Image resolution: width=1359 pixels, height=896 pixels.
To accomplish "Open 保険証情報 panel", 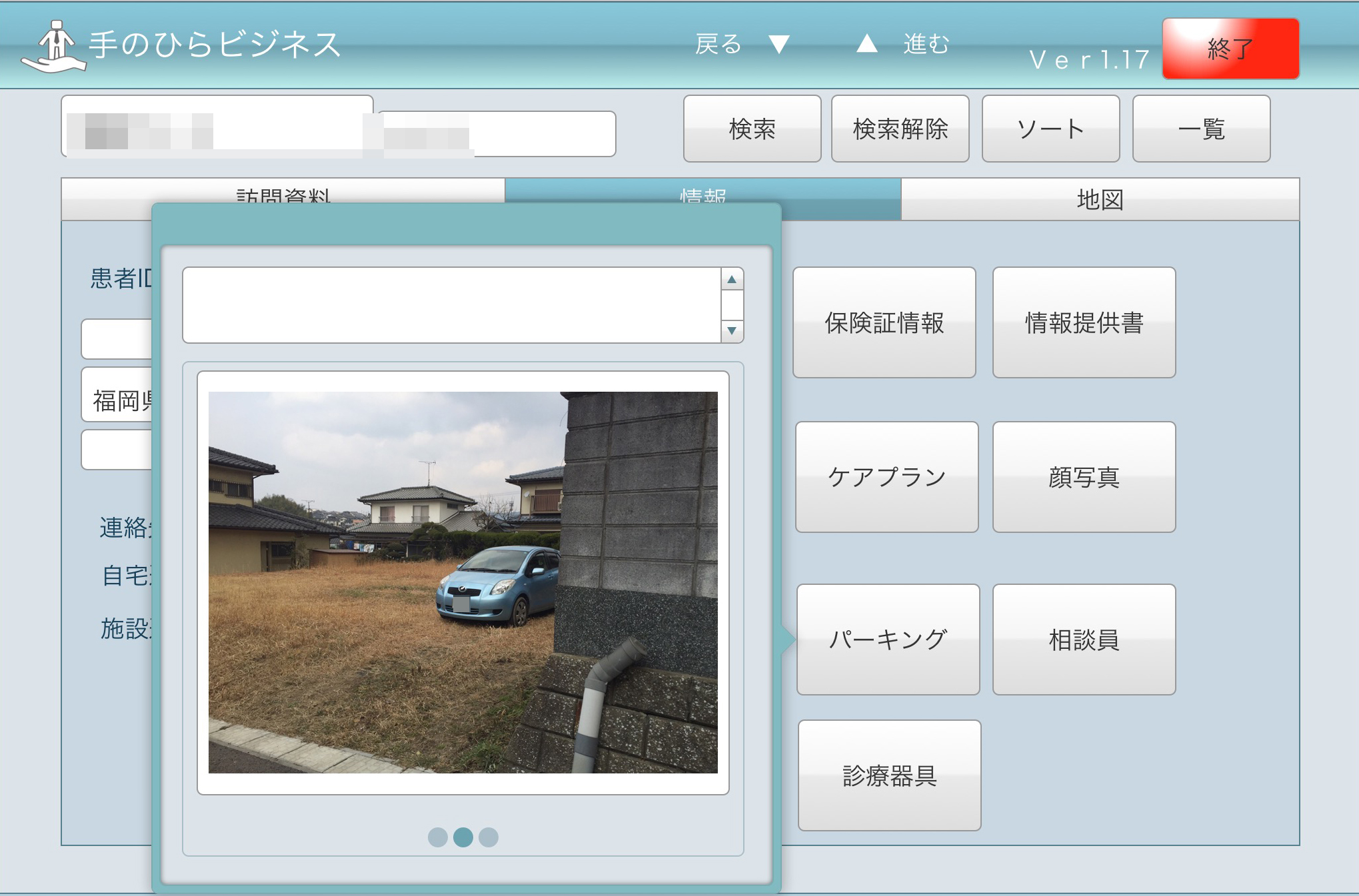I will tap(884, 322).
